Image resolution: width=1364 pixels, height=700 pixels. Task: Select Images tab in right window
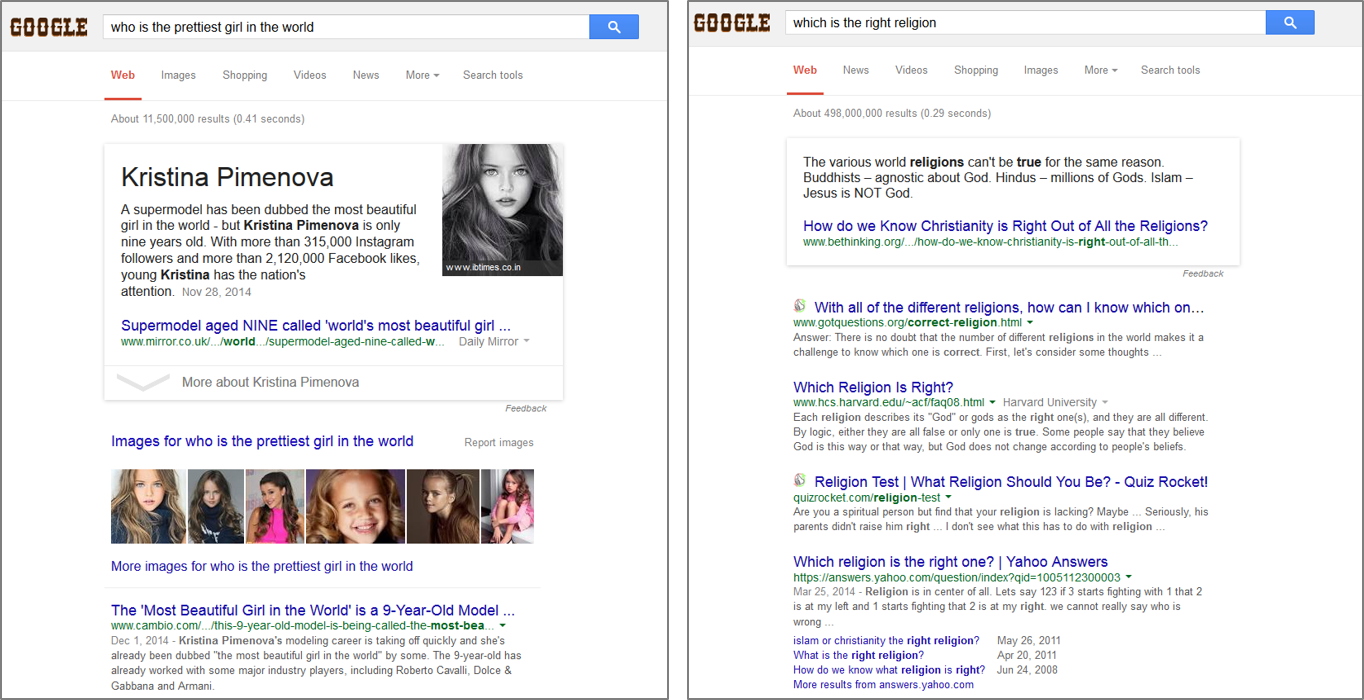[x=1041, y=70]
